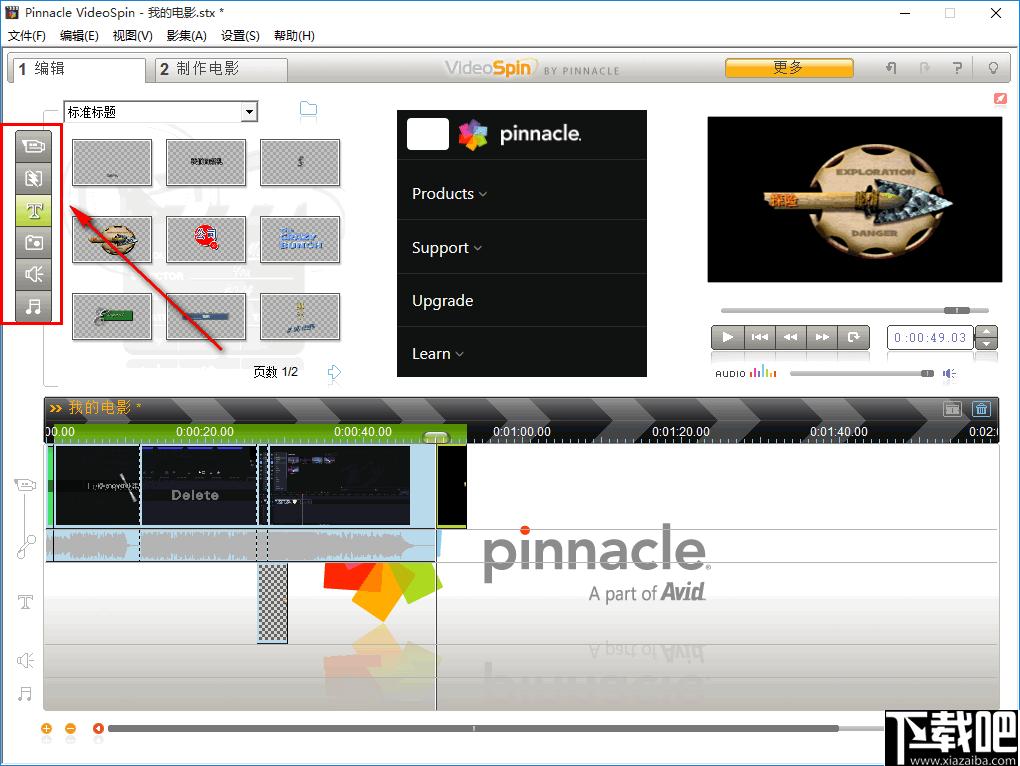Viewport: 1020px width, 766px height.
Task: Expand the Learn menu
Action: pos(437,354)
